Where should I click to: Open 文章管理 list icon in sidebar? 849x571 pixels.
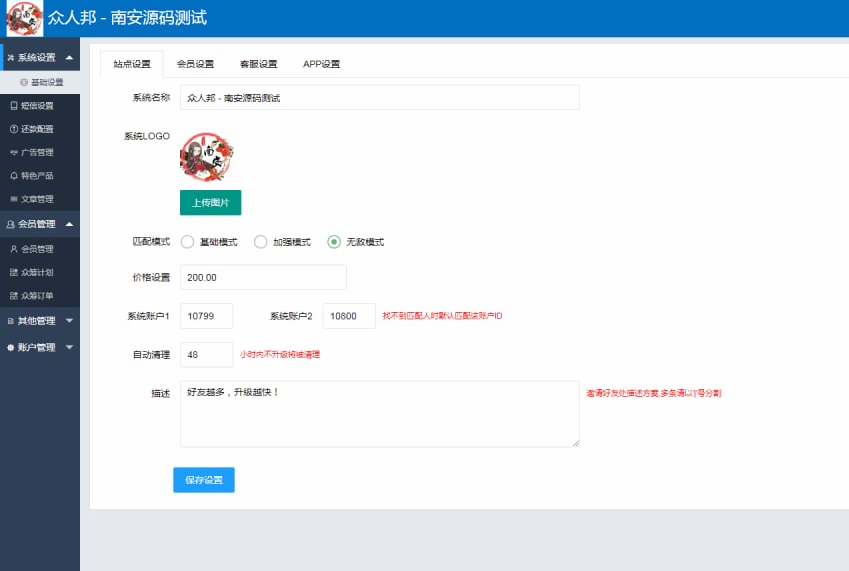coord(14,199)
